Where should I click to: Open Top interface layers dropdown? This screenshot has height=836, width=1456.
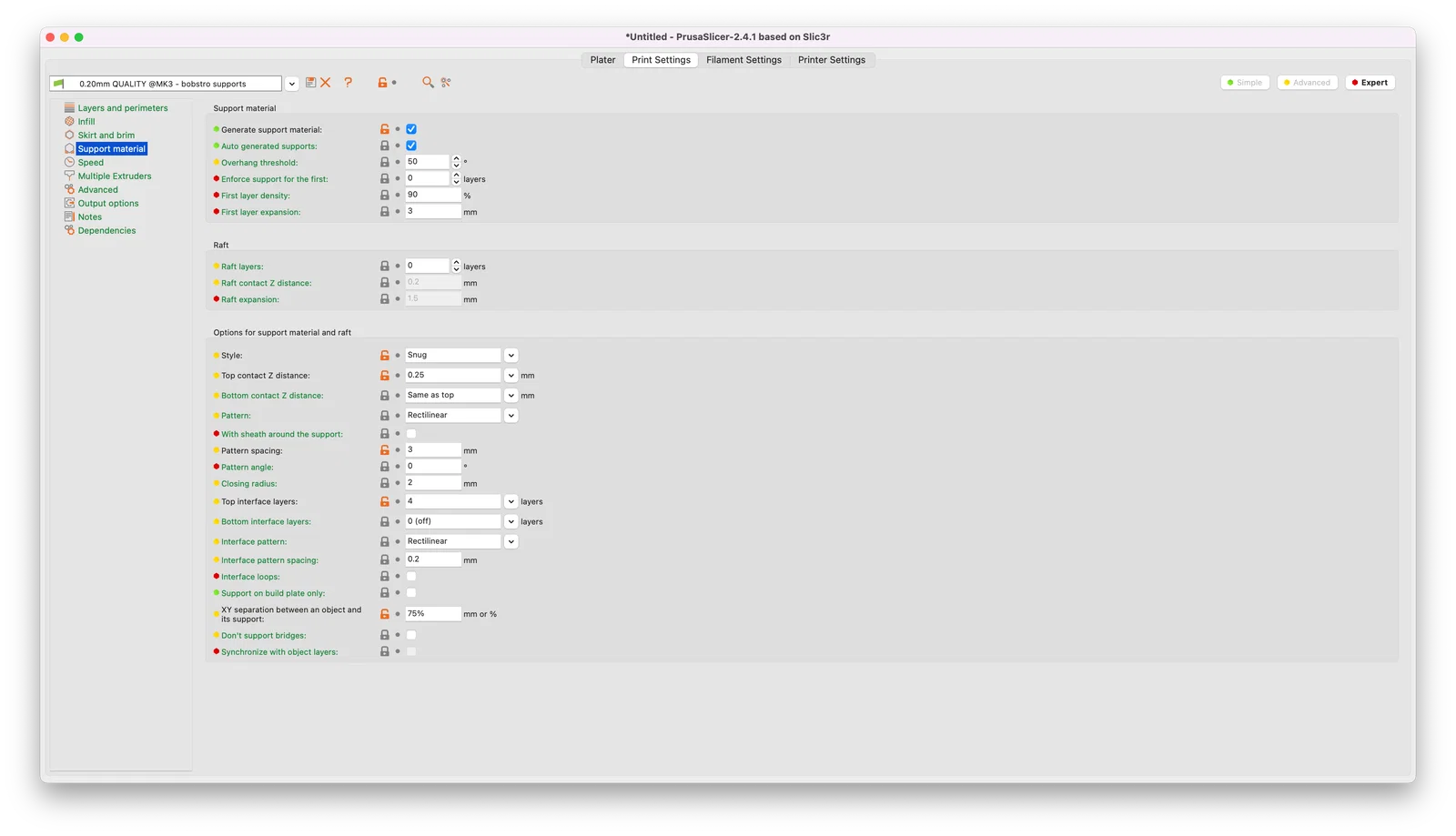click(x=511, y=501)
